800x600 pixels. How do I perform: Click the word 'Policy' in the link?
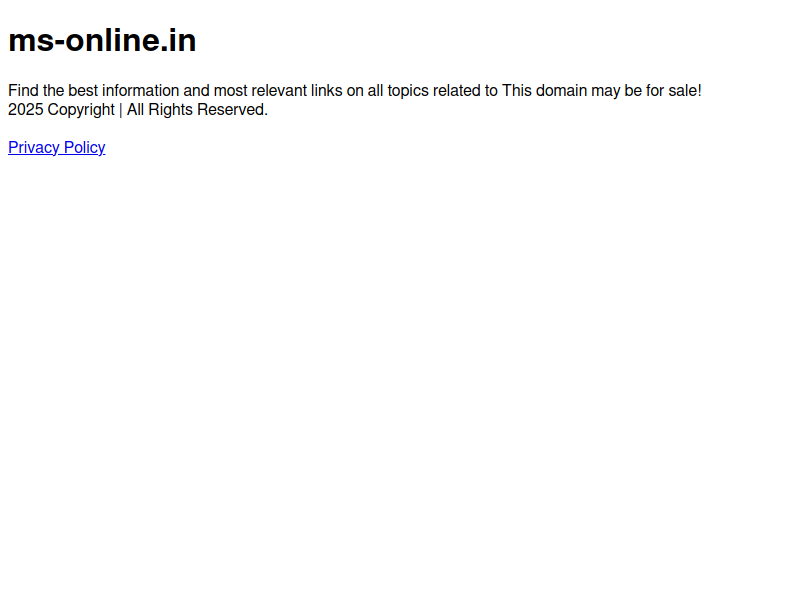pyautogui.click(x=85, y=147)
